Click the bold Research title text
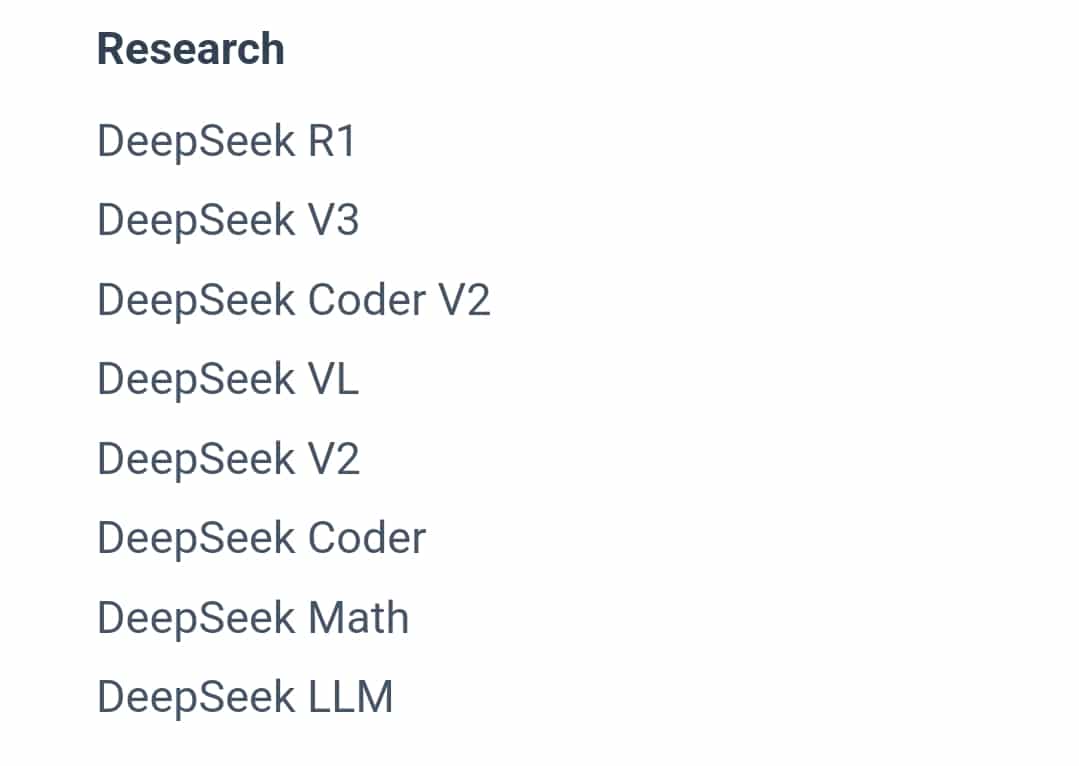The height and width of the screenshot is (766, 1079). [191, 49]
